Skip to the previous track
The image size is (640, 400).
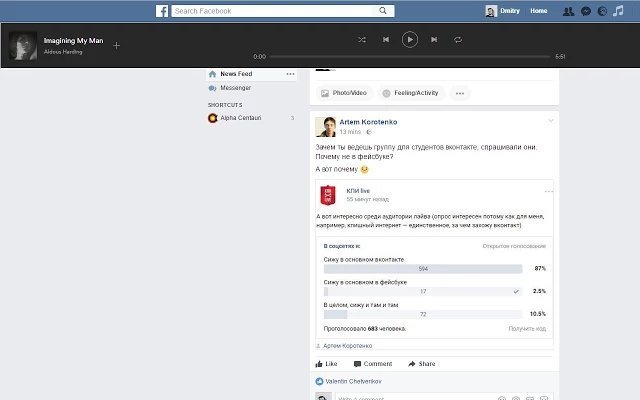pos(385,39)
